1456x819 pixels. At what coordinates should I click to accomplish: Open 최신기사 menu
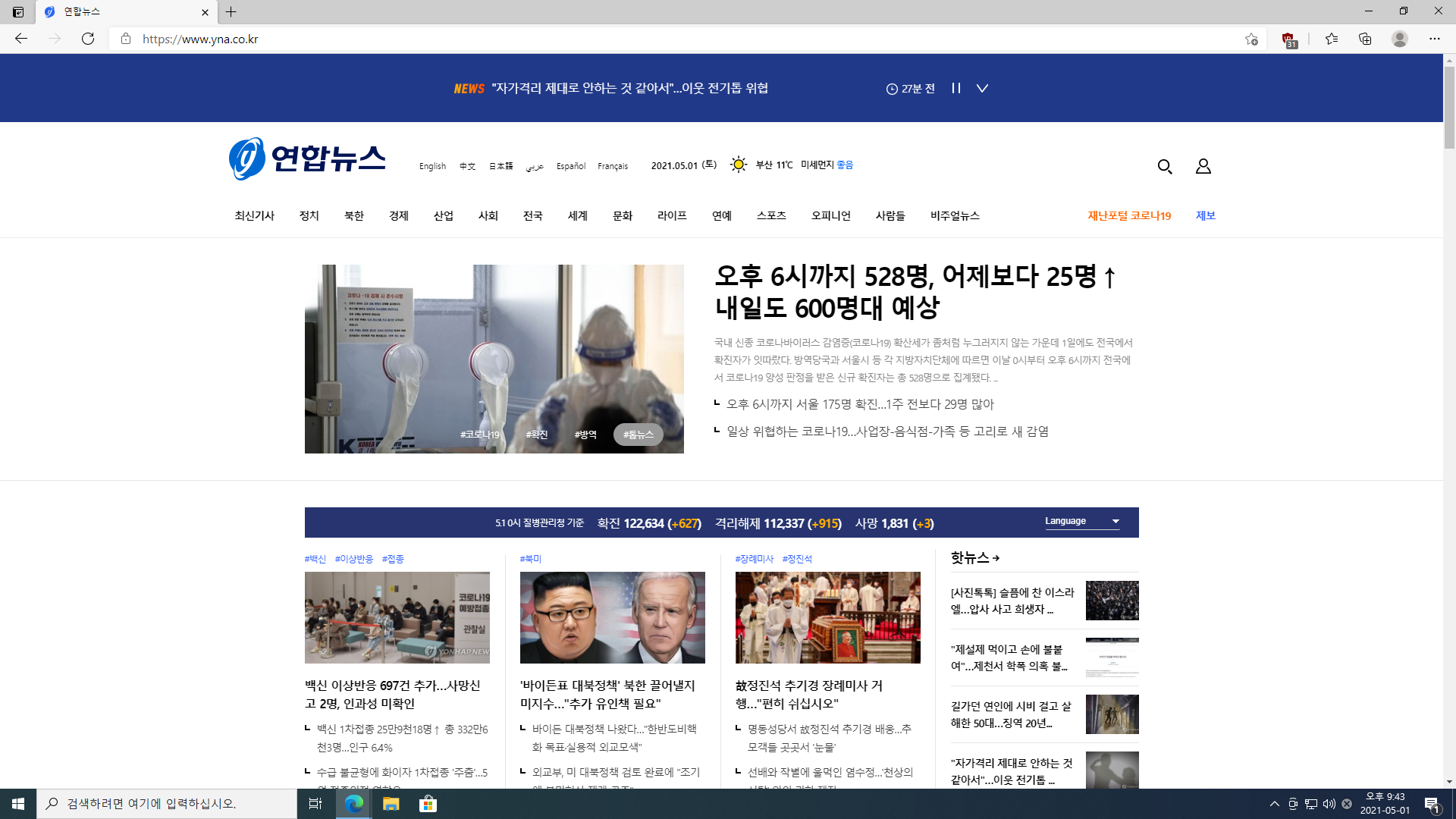coord(255,216)
